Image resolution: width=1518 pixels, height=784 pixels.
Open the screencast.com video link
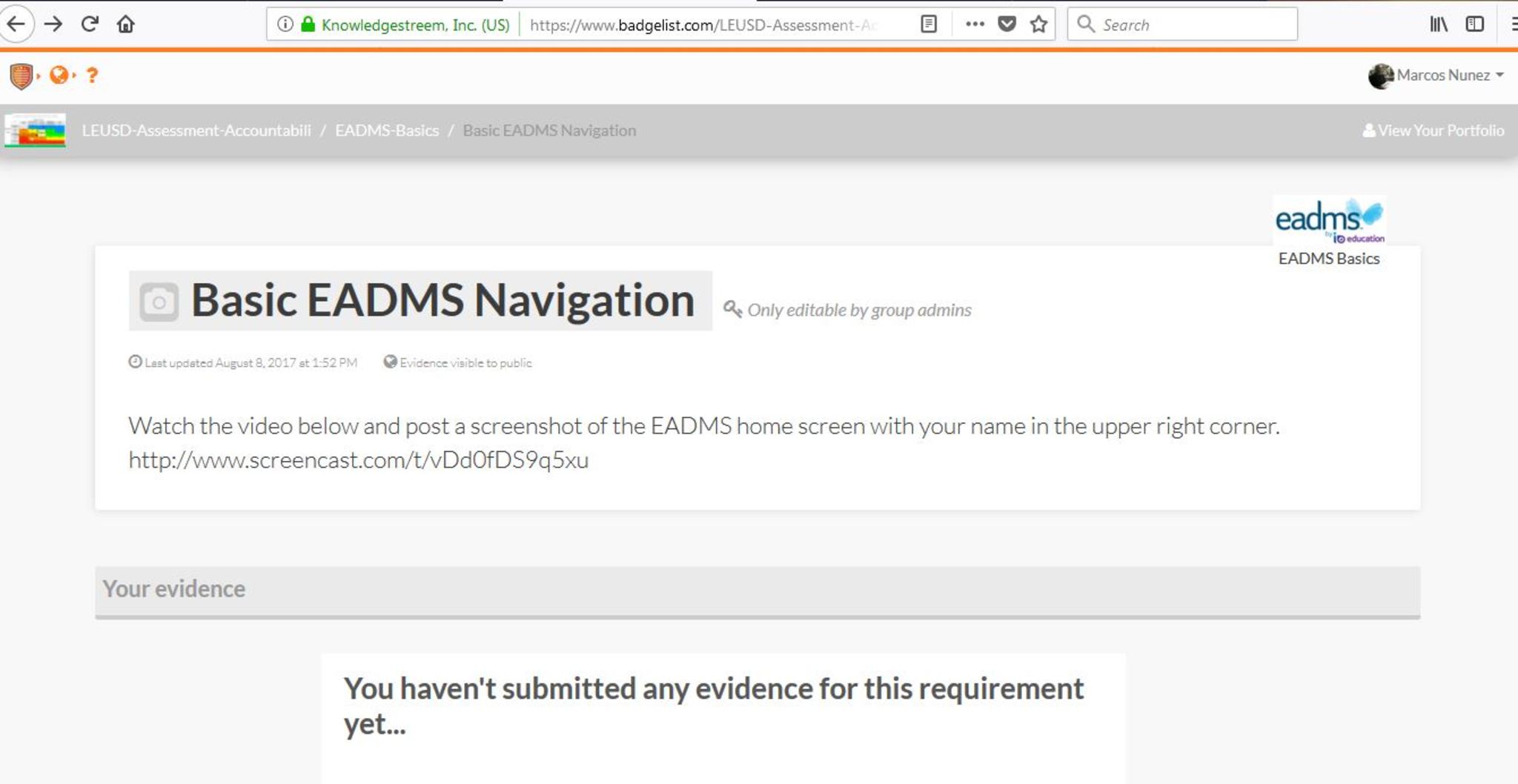pos(358,460)
